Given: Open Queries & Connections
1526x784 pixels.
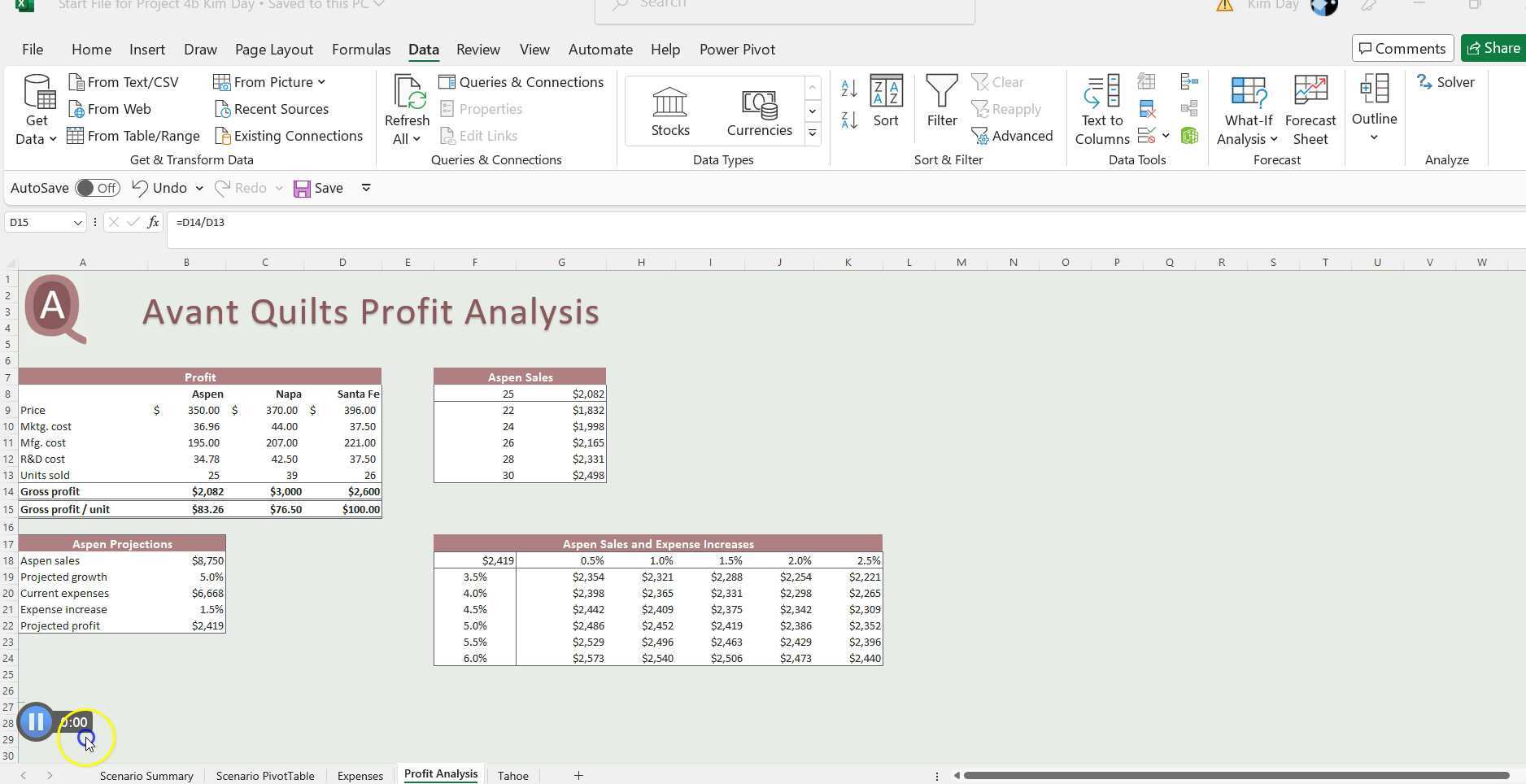Looking at the screenshot, I should pyautogui.click(x=521, y=81).
